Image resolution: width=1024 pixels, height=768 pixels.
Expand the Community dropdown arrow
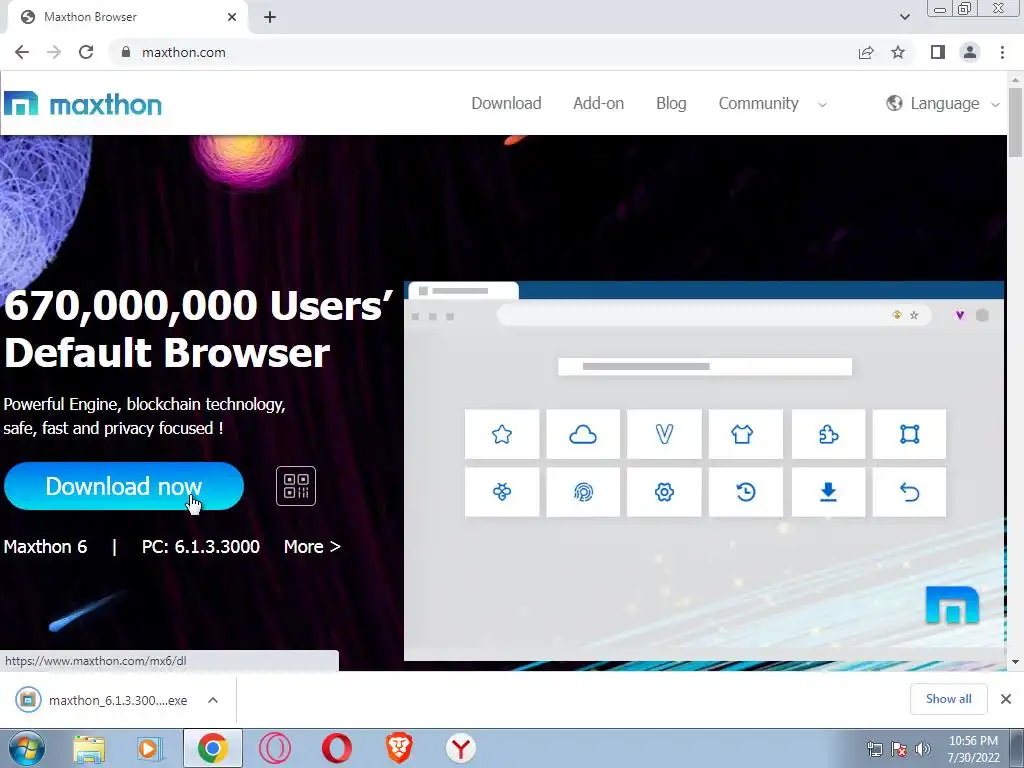pos(822,104)
